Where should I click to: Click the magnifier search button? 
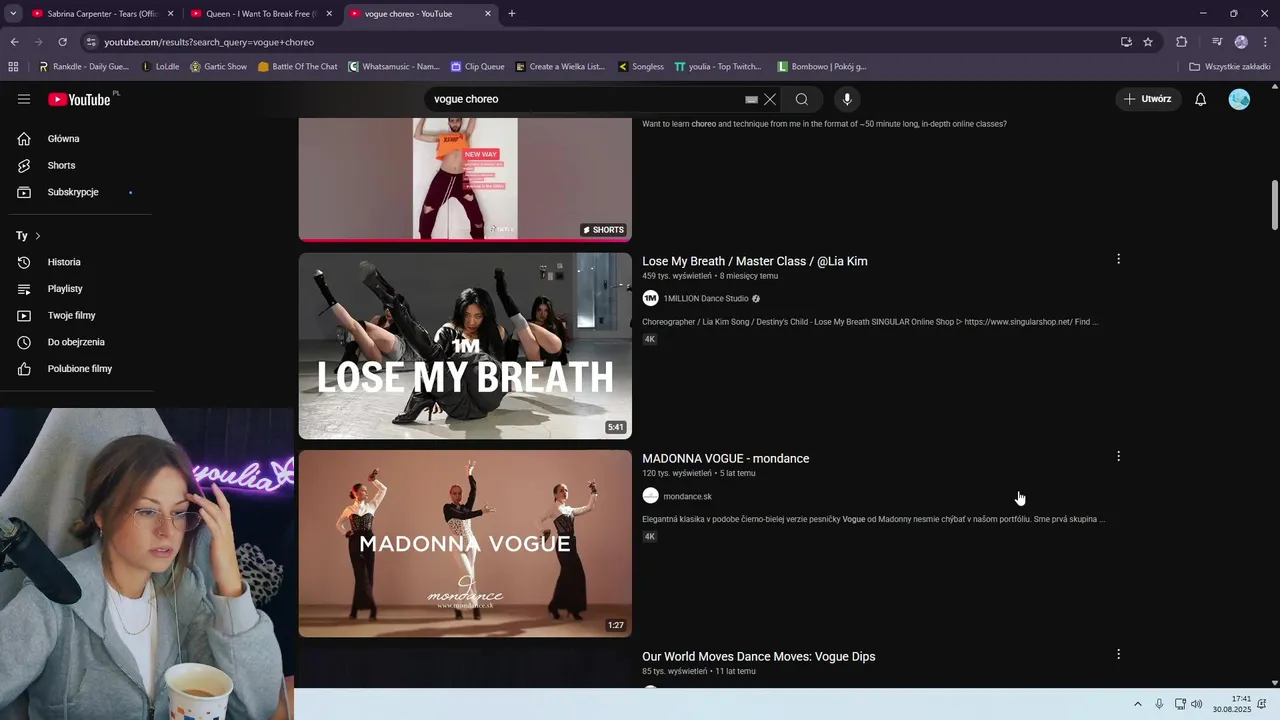pyautogui.click(x=802, y=99)
